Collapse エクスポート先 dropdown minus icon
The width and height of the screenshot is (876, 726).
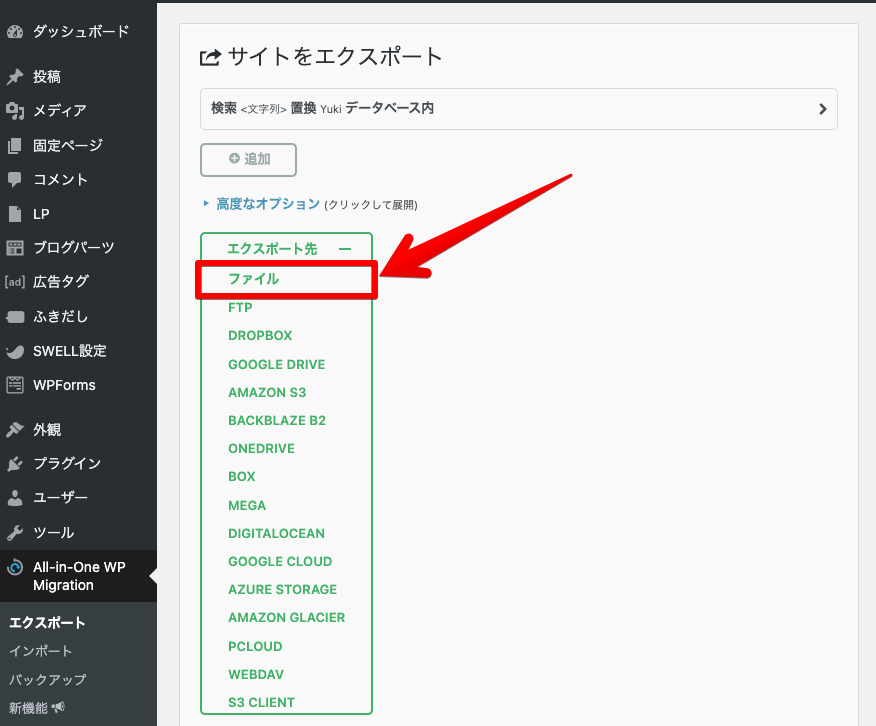point(345,249)
